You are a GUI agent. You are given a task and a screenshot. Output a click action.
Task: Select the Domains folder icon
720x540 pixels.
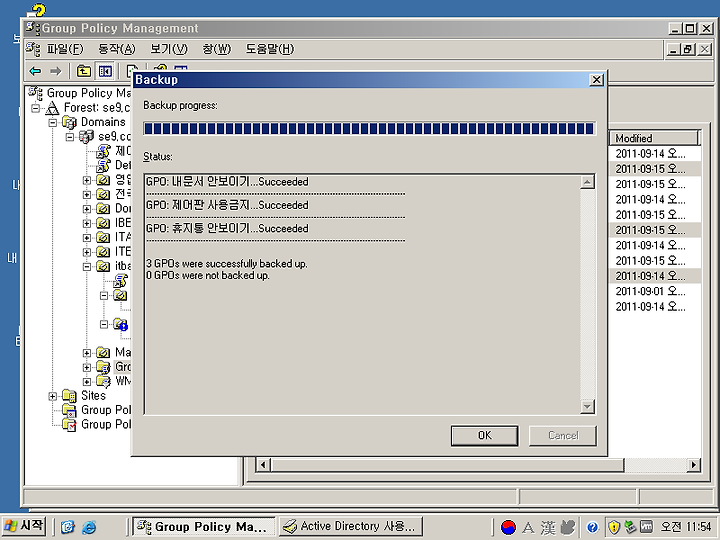click(70, 122)
